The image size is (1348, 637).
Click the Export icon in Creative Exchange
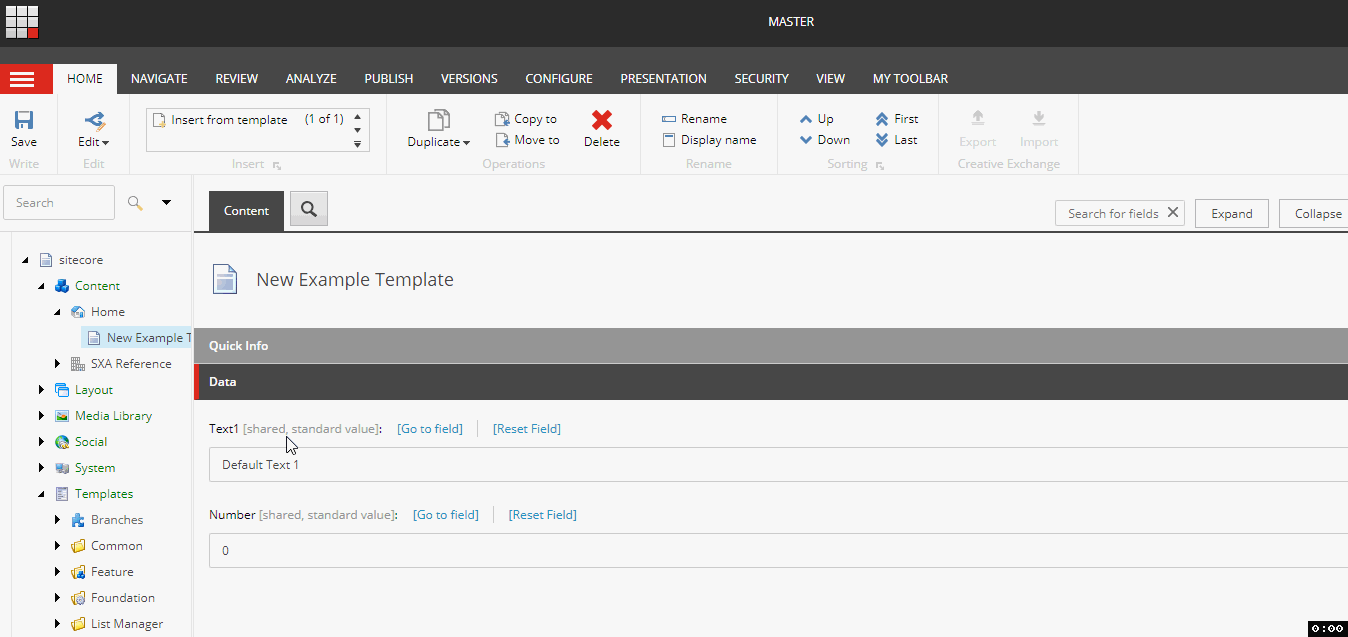click(978, 119)
